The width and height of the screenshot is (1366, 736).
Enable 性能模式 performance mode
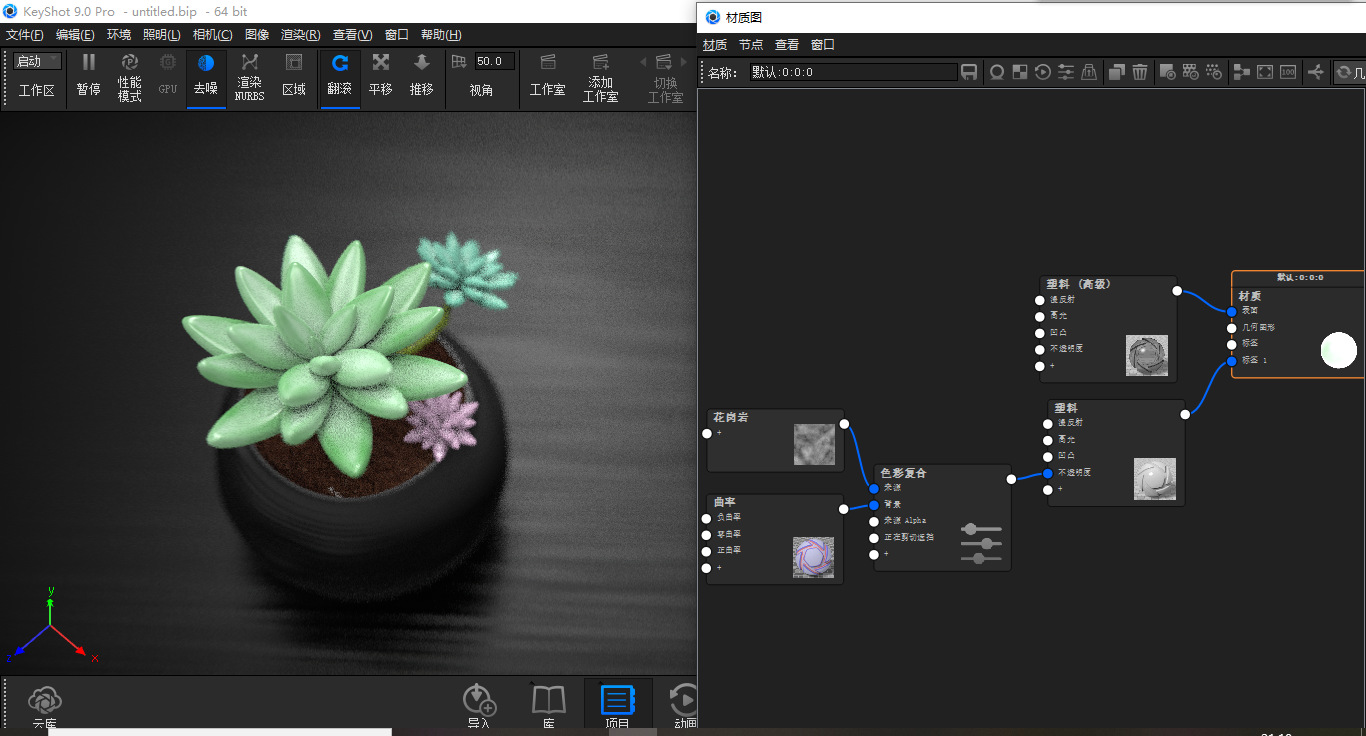click(129, 75)
